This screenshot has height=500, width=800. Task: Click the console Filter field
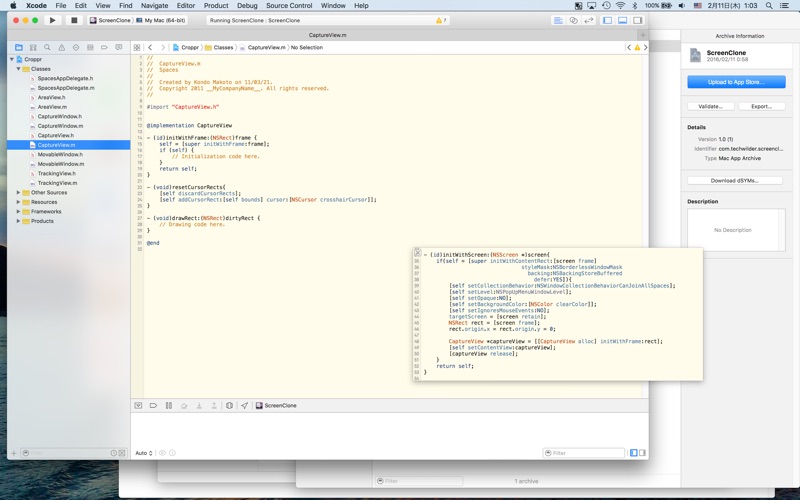[x=584, y=453]
